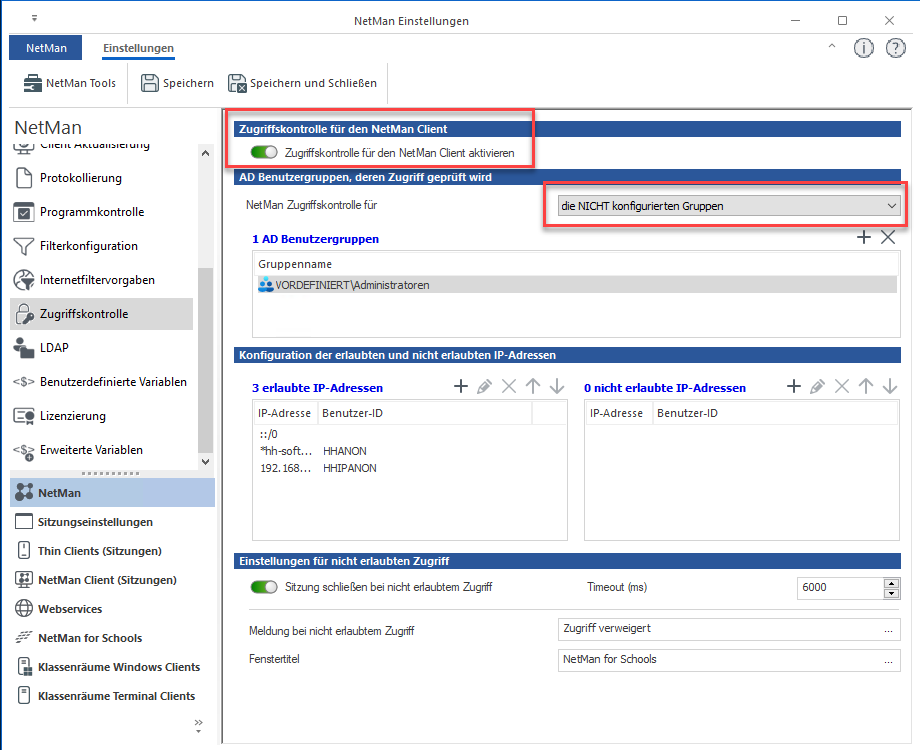Click Speichern und Schließen icon
Viewport: 920px width, 750px height.
click(236, 84)
